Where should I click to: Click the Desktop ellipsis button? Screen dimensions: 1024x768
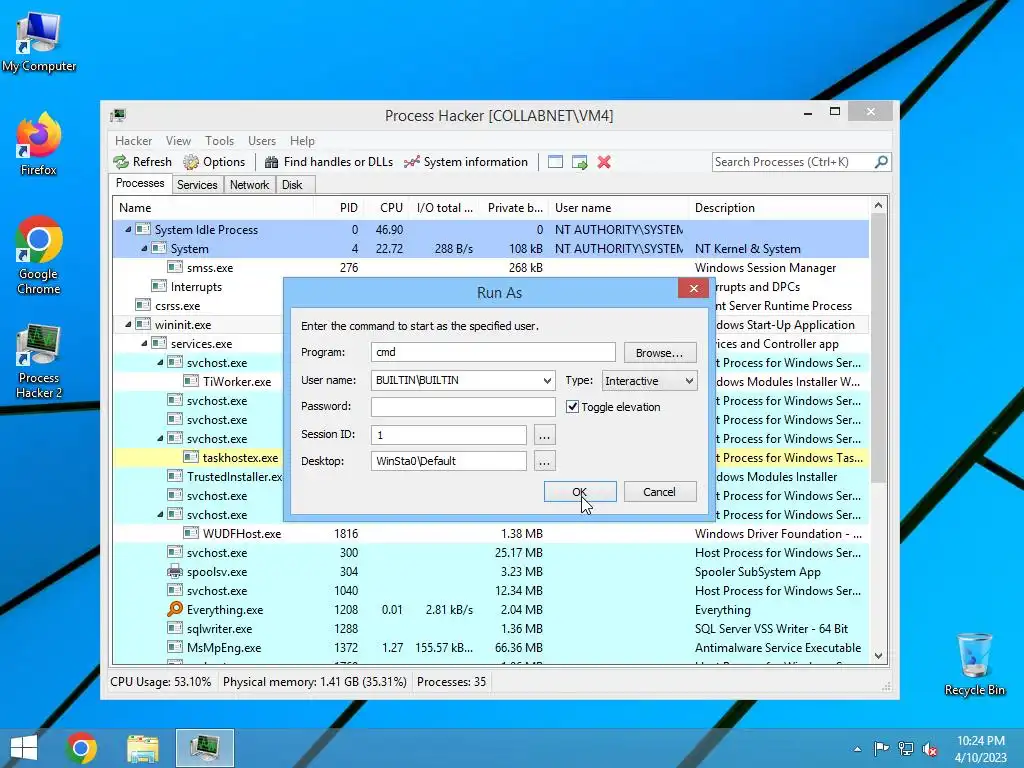coord(544,461)
